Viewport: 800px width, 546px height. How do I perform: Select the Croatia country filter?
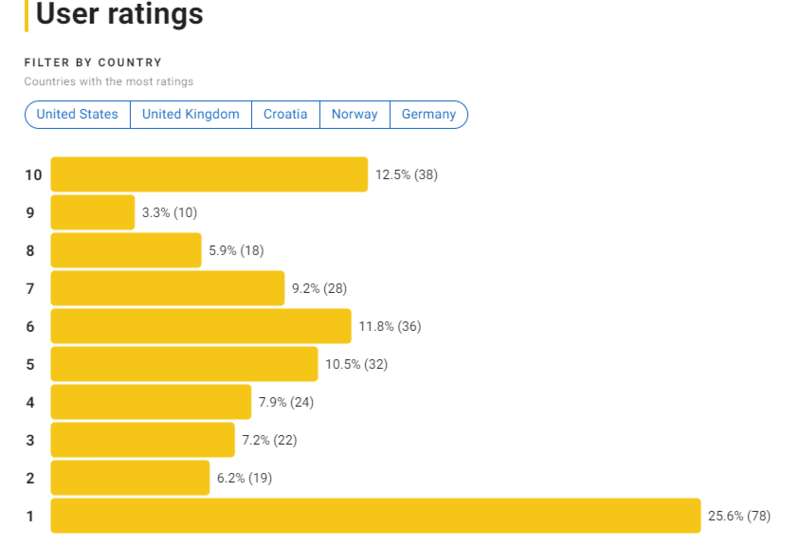(285, 114)
